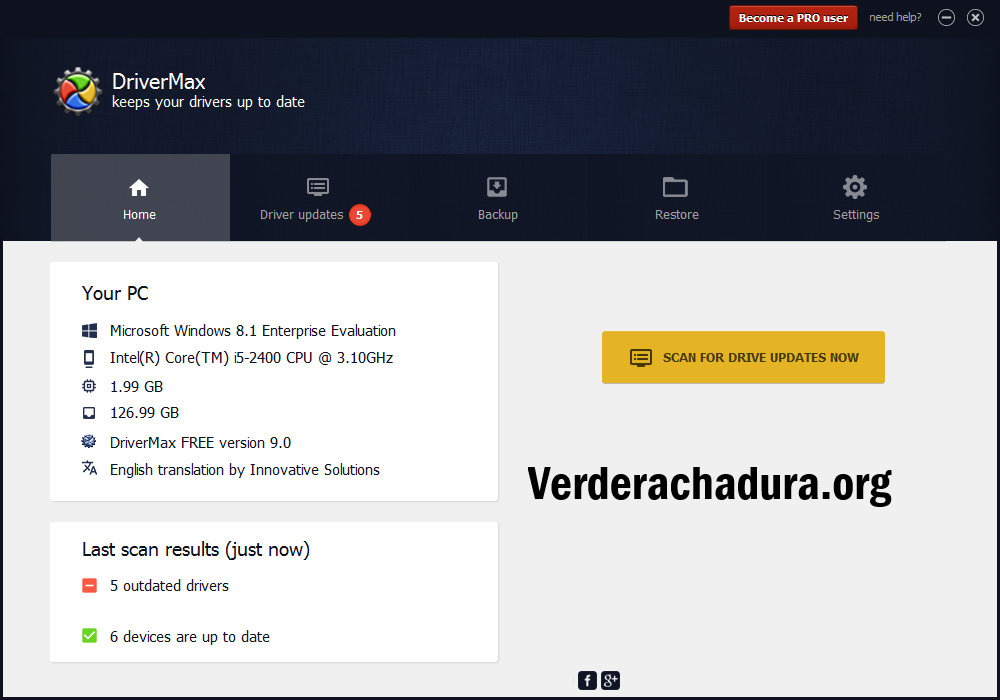Click the Windows logo icon

[89, 330]
